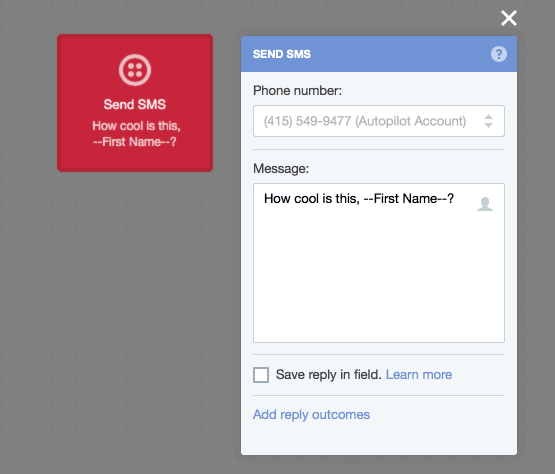
Task: Open help via question mark icon
Action: 498,54
